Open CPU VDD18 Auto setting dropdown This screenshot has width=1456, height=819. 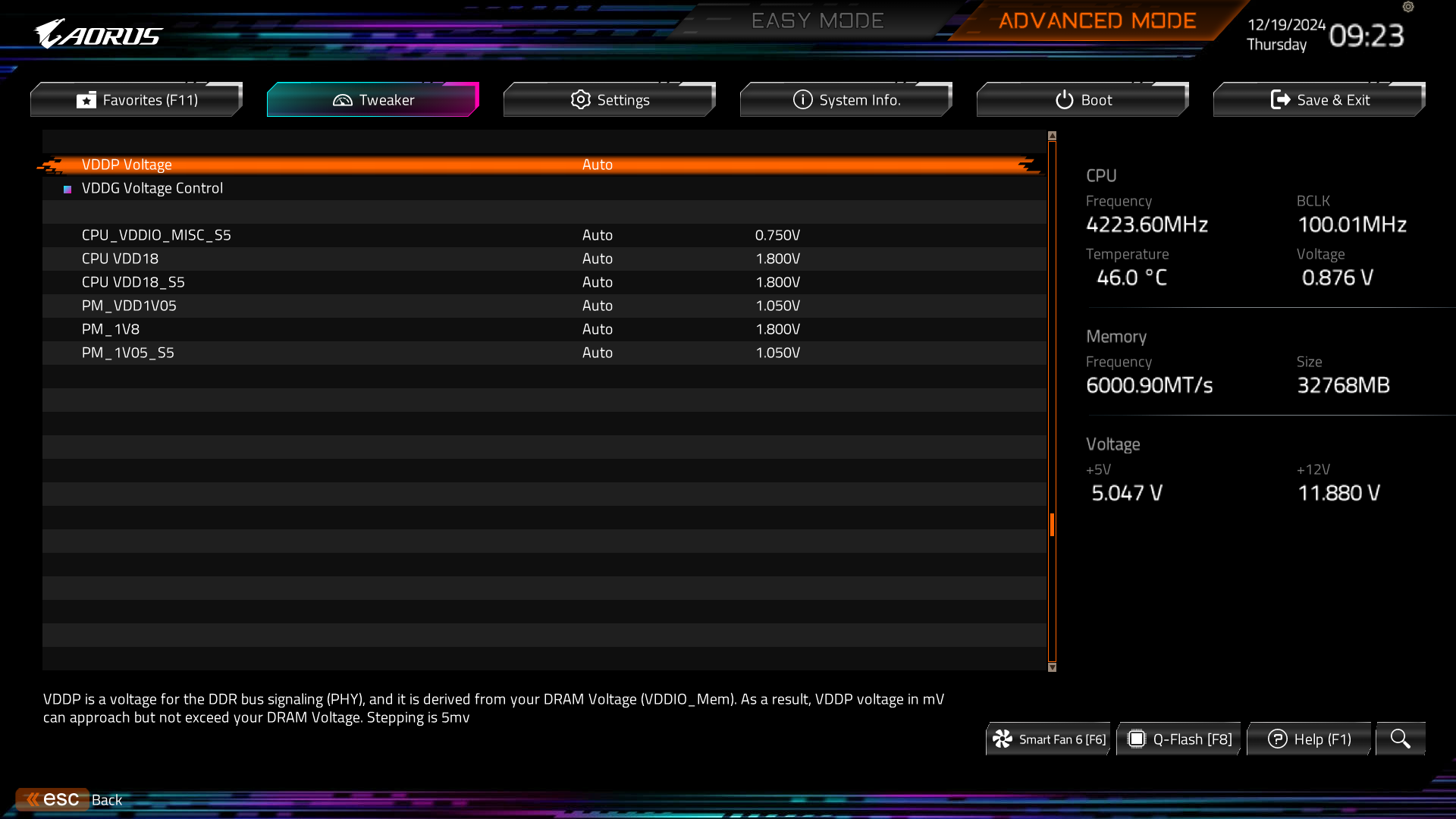[598, 259]
